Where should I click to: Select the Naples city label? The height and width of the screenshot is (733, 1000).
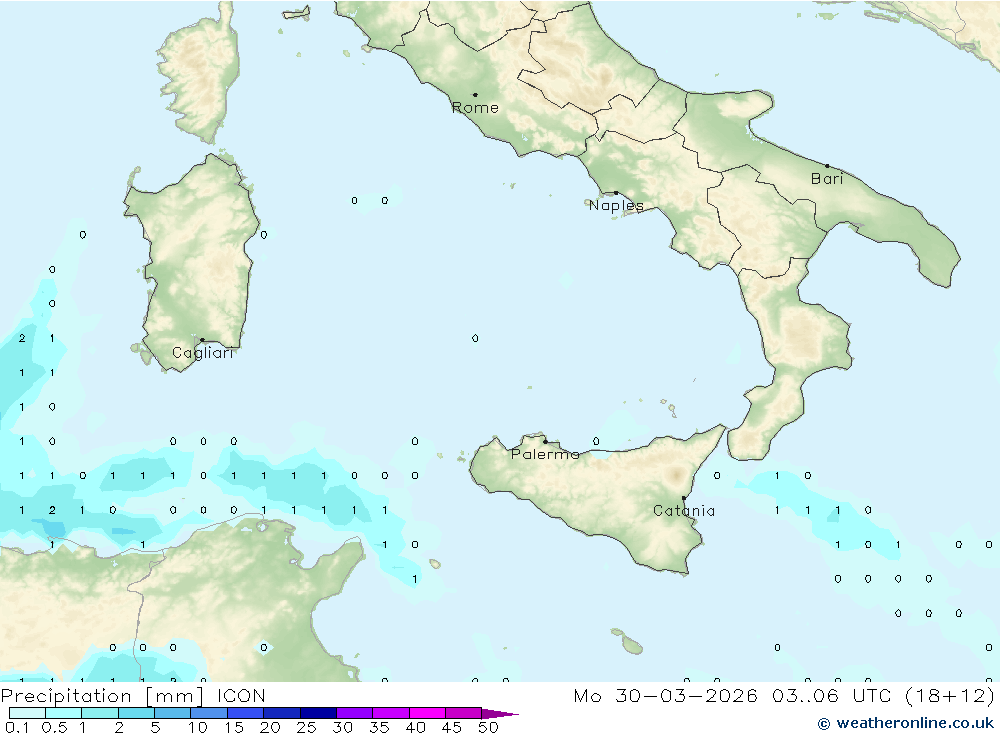tap(616, 205)
